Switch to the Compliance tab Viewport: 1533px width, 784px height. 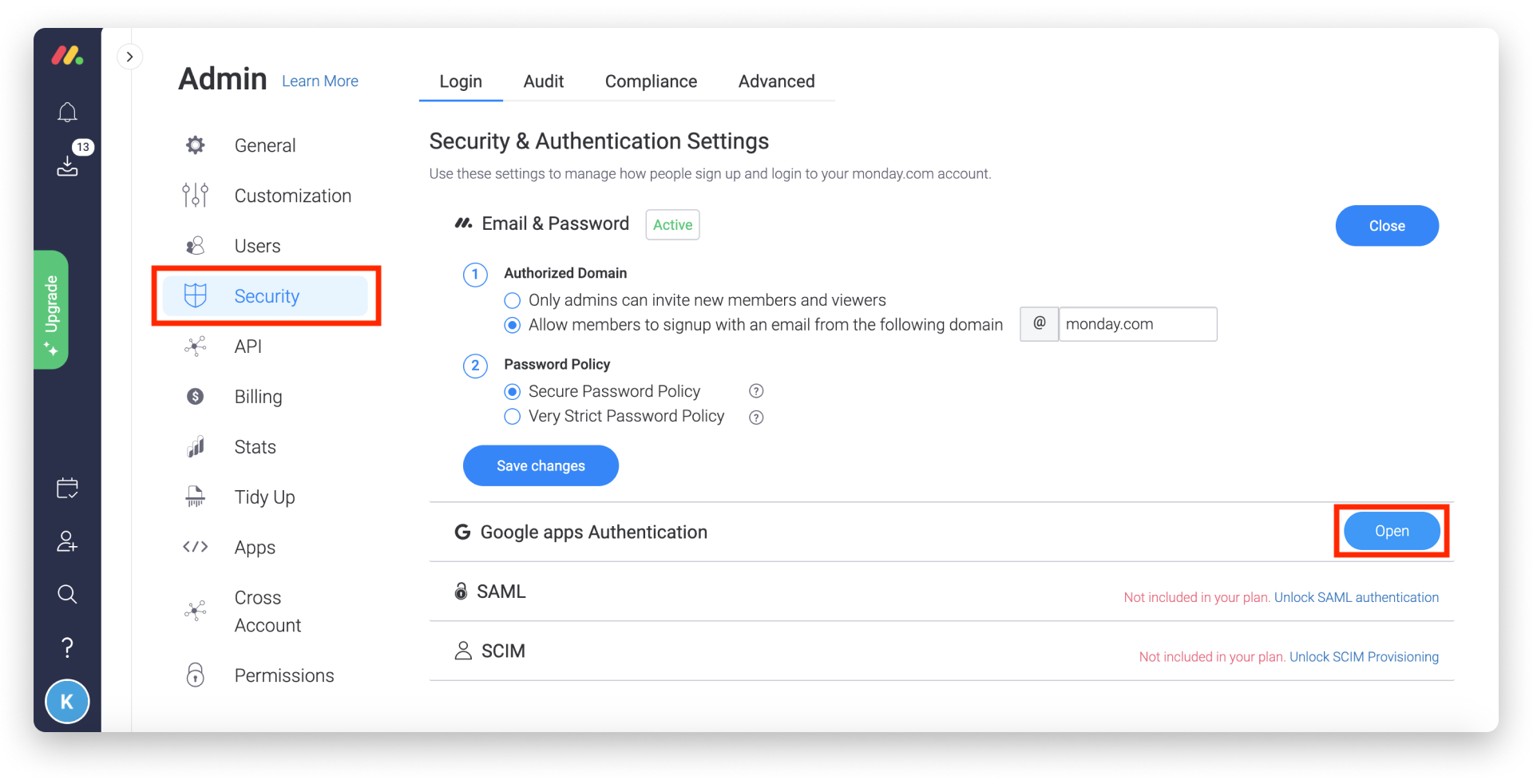(x=651, y=81)
